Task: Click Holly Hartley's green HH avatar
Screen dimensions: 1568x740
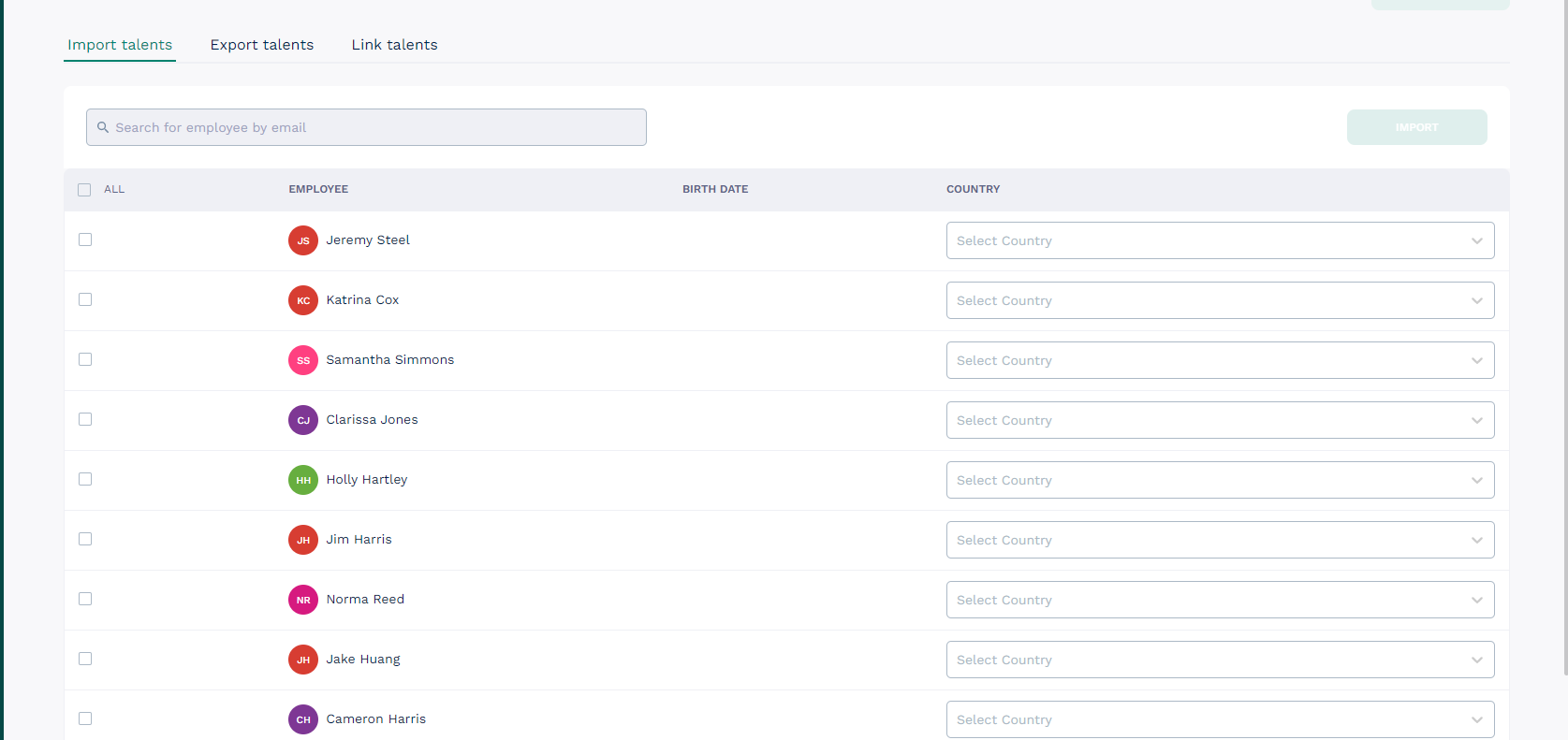Action: pos(303,480)
